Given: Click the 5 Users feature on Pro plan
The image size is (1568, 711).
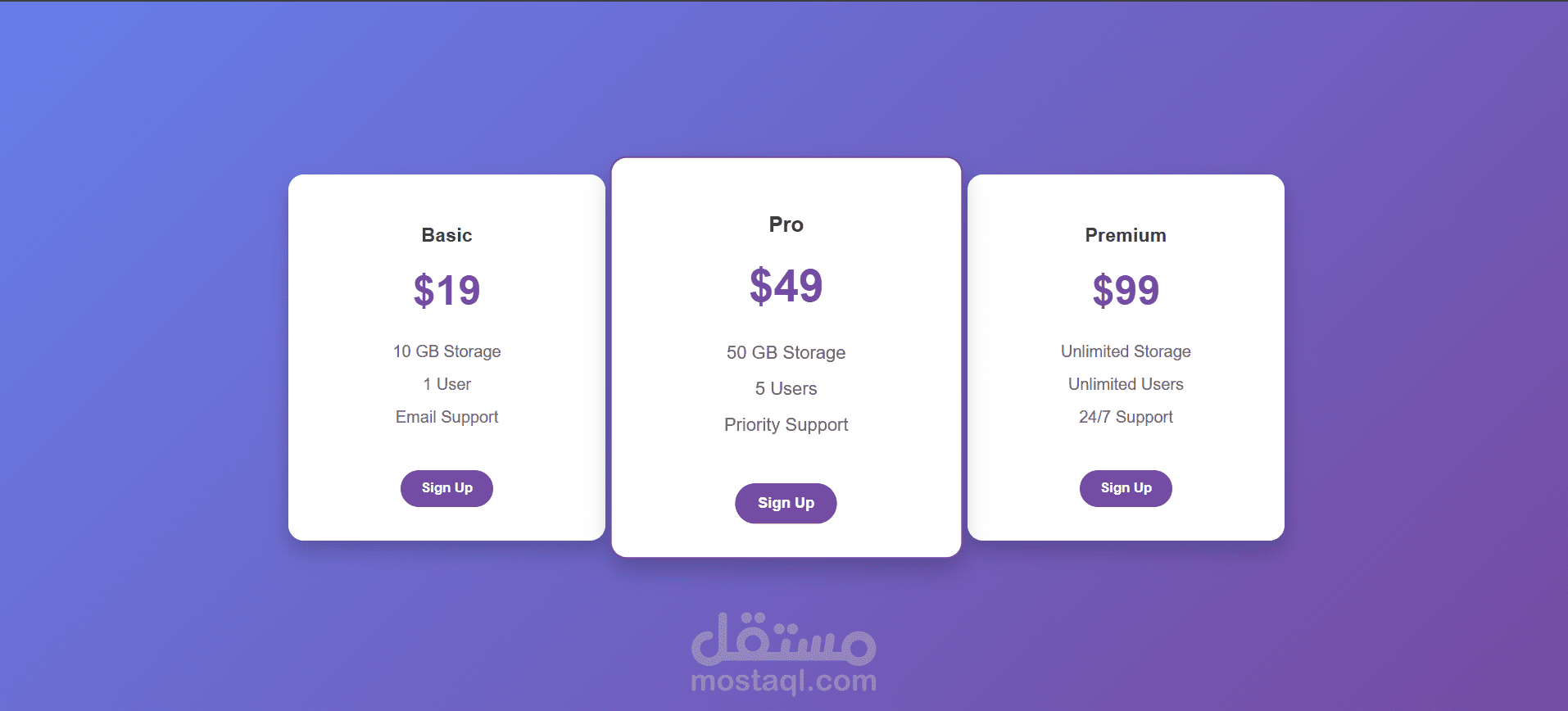Looking at the screenshot, I should point(786,388).
